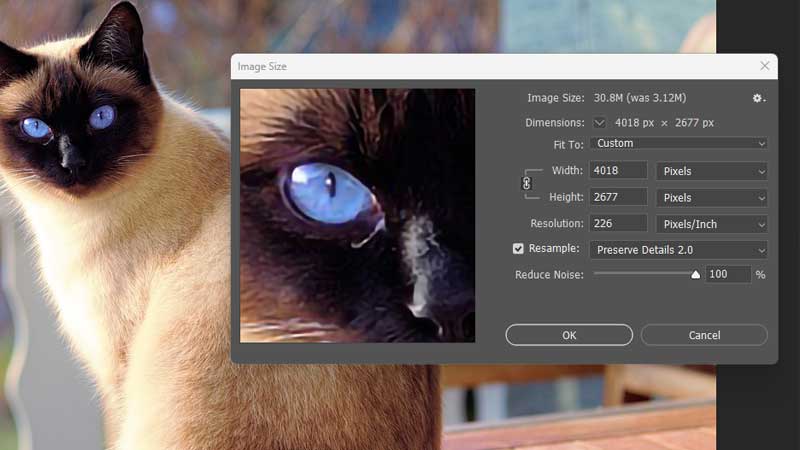Viewport: 800px width, 450px height.
Task: Click the Reduce Noise percent field 100
Action: pyautogui.click(x=728, y=274)
